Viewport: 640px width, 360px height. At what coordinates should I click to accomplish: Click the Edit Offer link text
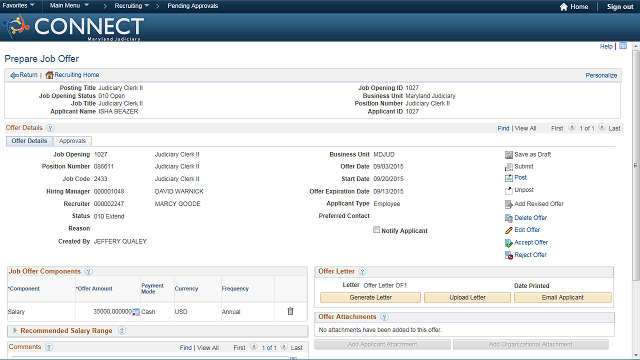527,230
